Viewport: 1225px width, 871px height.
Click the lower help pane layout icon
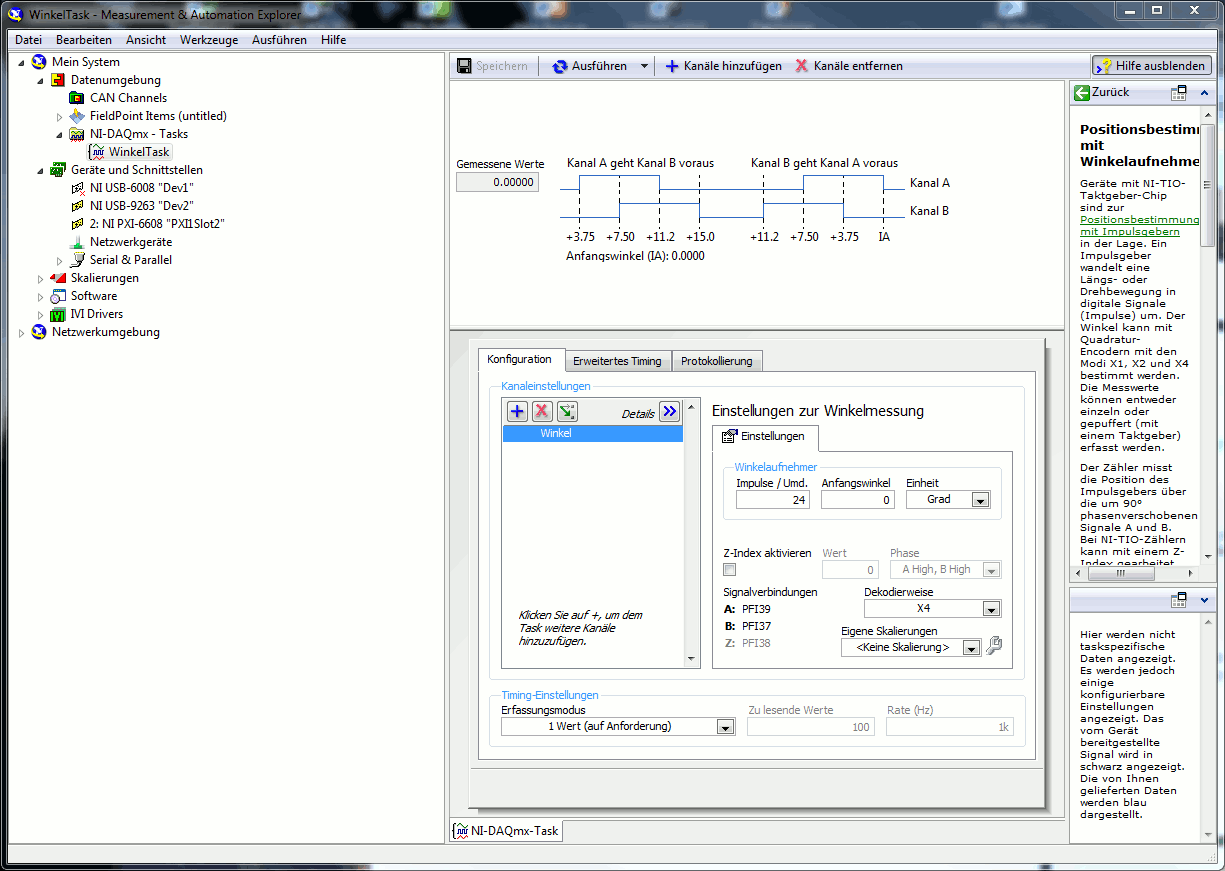tap(1178, 600)
